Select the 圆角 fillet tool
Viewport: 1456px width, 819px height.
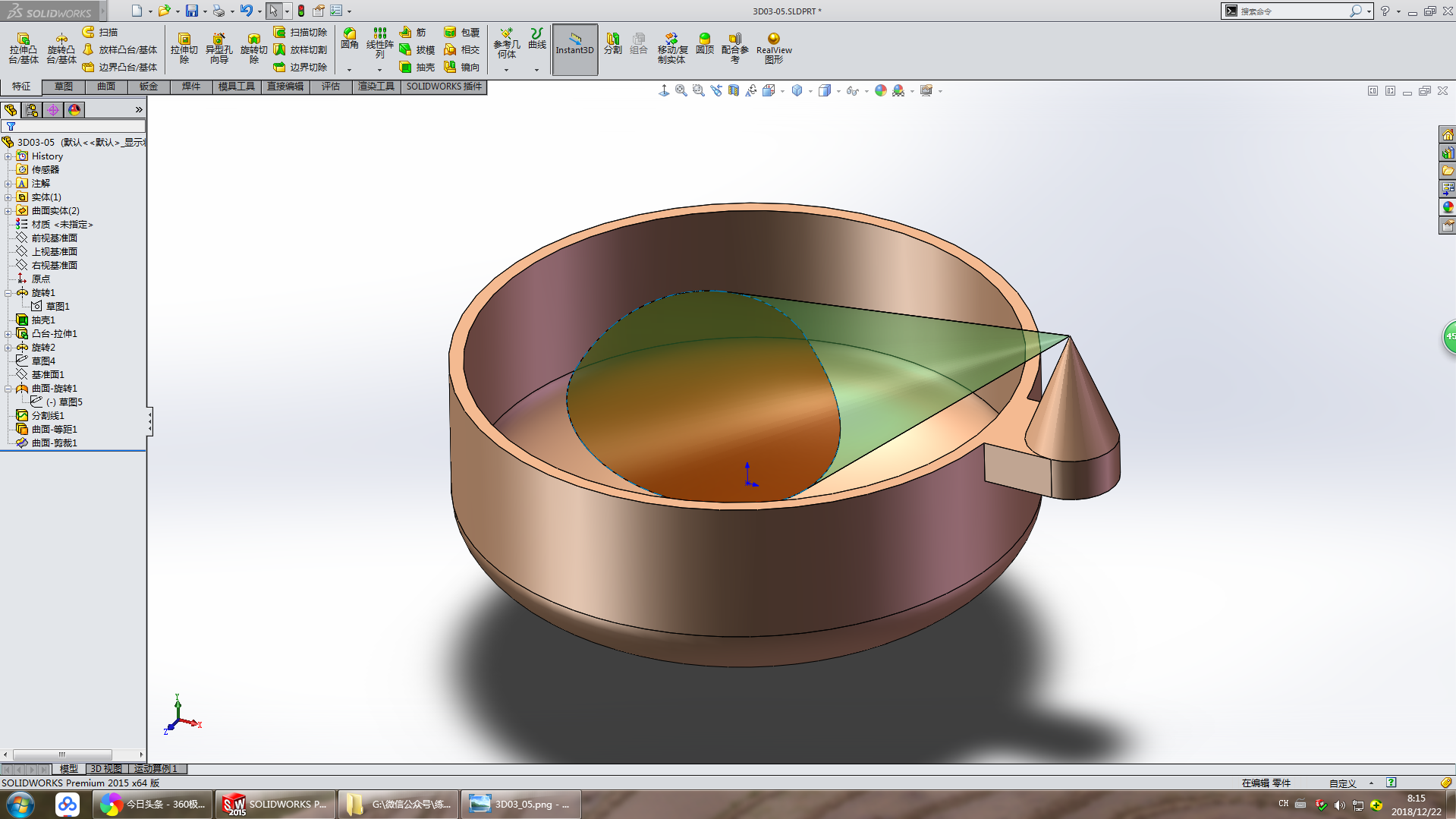click(x=349, y=39)
